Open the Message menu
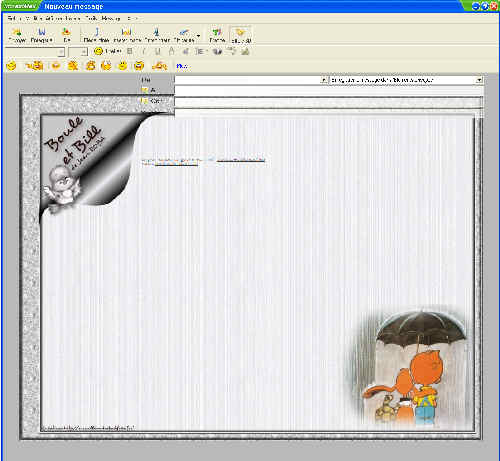 [111, 18]
